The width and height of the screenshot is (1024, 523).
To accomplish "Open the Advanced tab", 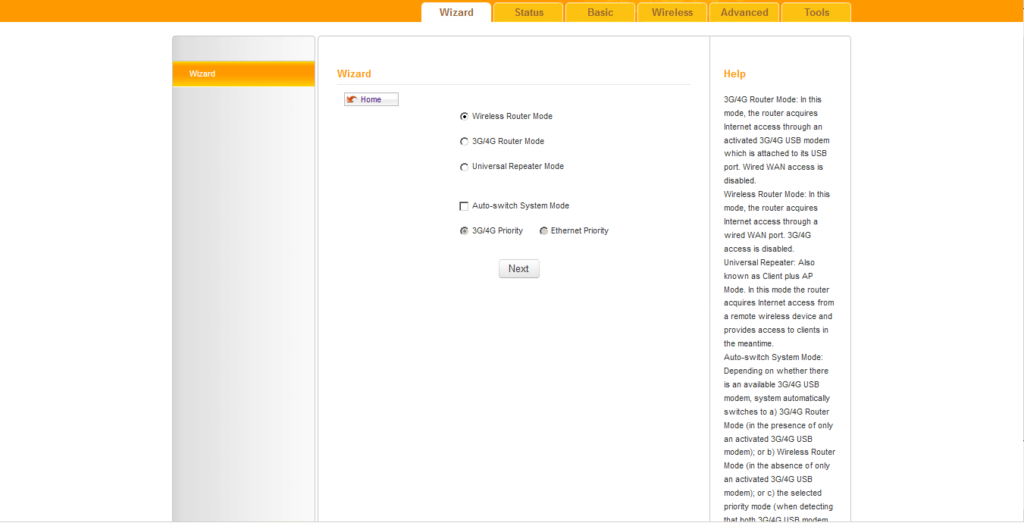I will pos(744,12).
